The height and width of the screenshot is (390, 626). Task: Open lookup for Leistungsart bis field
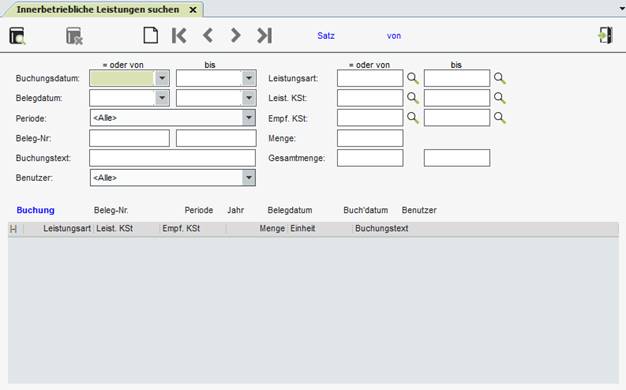[500, 78]
